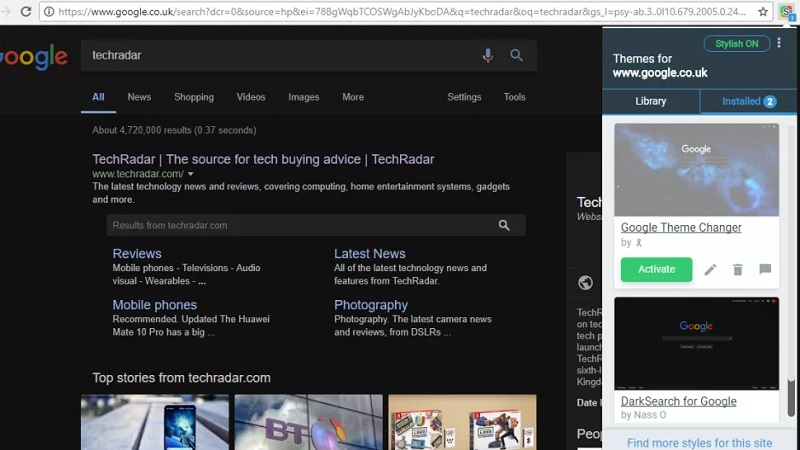
Task: Reload the page with the refresh icon
Action: (26, 11)
